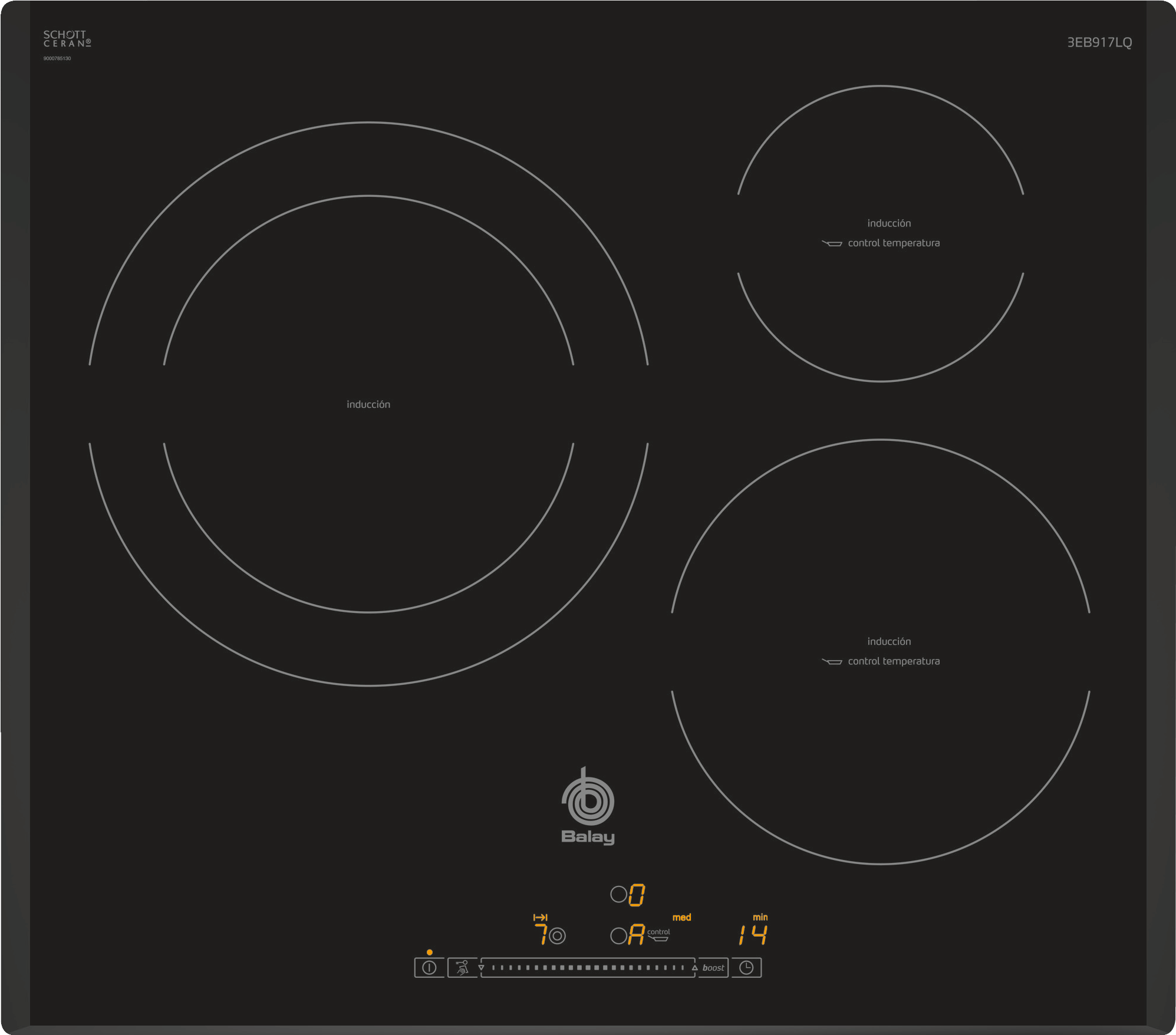1176x1035 pixels.
Task: Tap pan icon in lower-right cooking zone
Action: point(832,661)
